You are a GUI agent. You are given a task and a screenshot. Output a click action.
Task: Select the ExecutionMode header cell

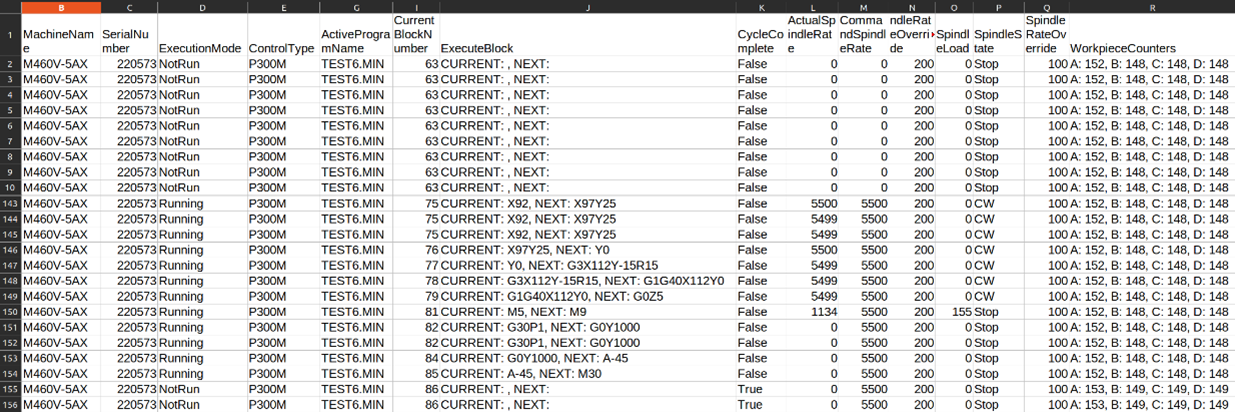[200, 48]
